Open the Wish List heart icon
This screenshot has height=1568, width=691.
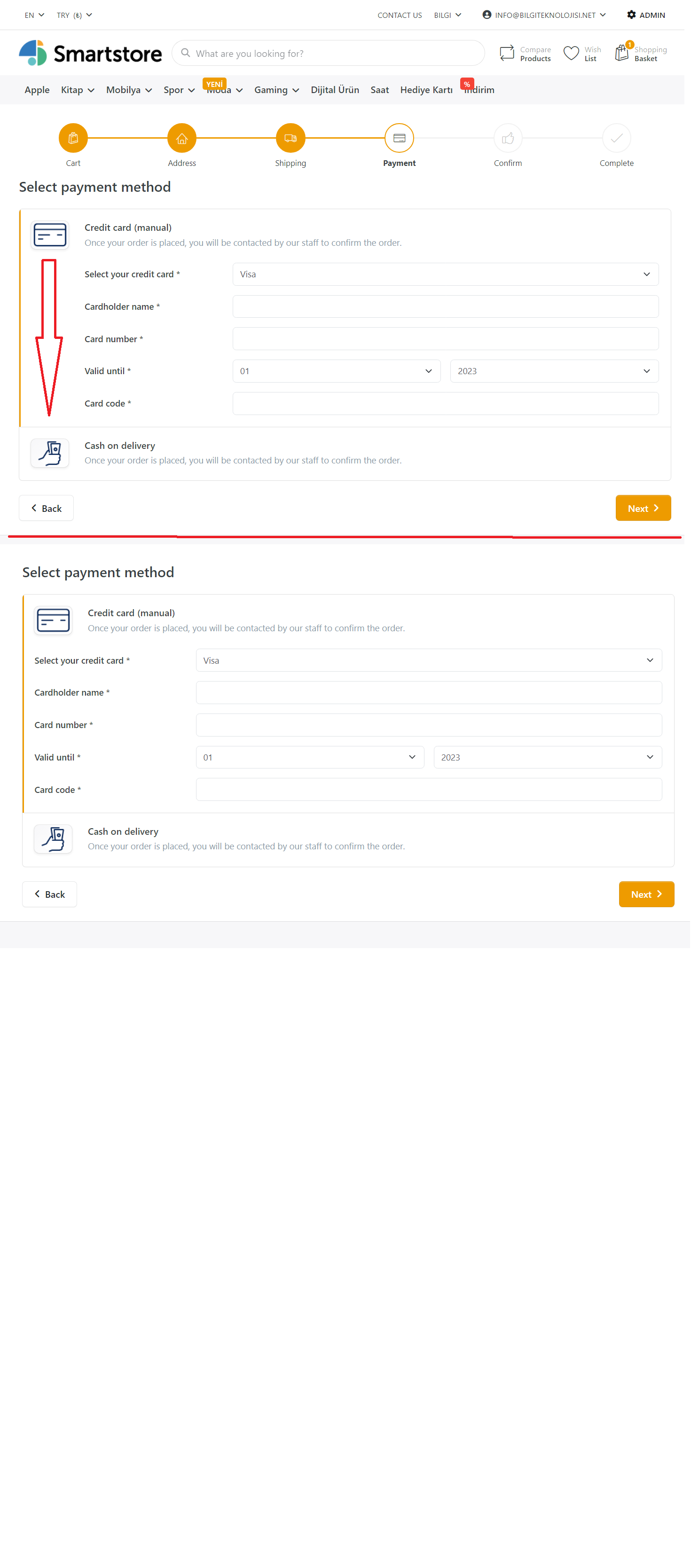point(571,54)
